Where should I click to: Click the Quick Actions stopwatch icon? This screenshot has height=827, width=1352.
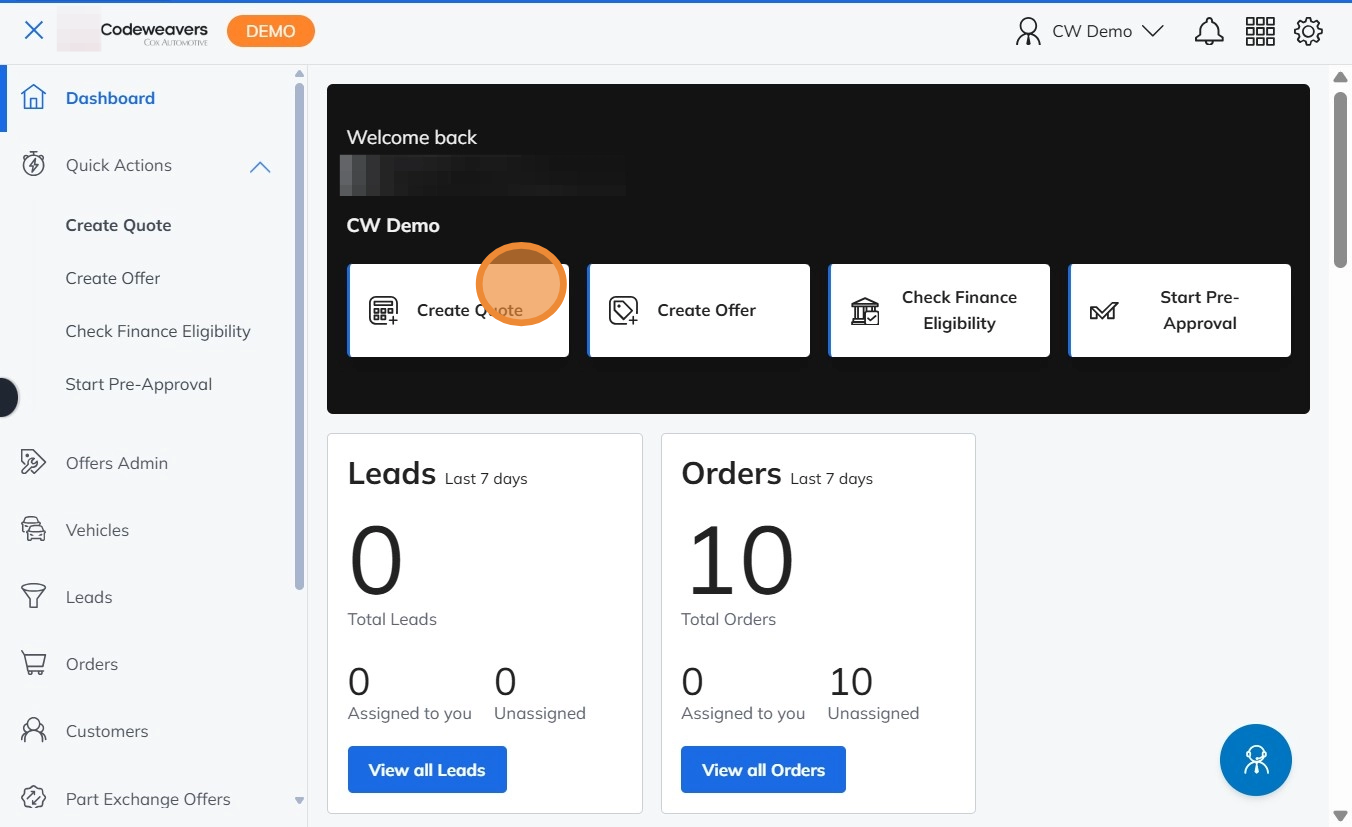pyautogui.click(x=34, y=165)
